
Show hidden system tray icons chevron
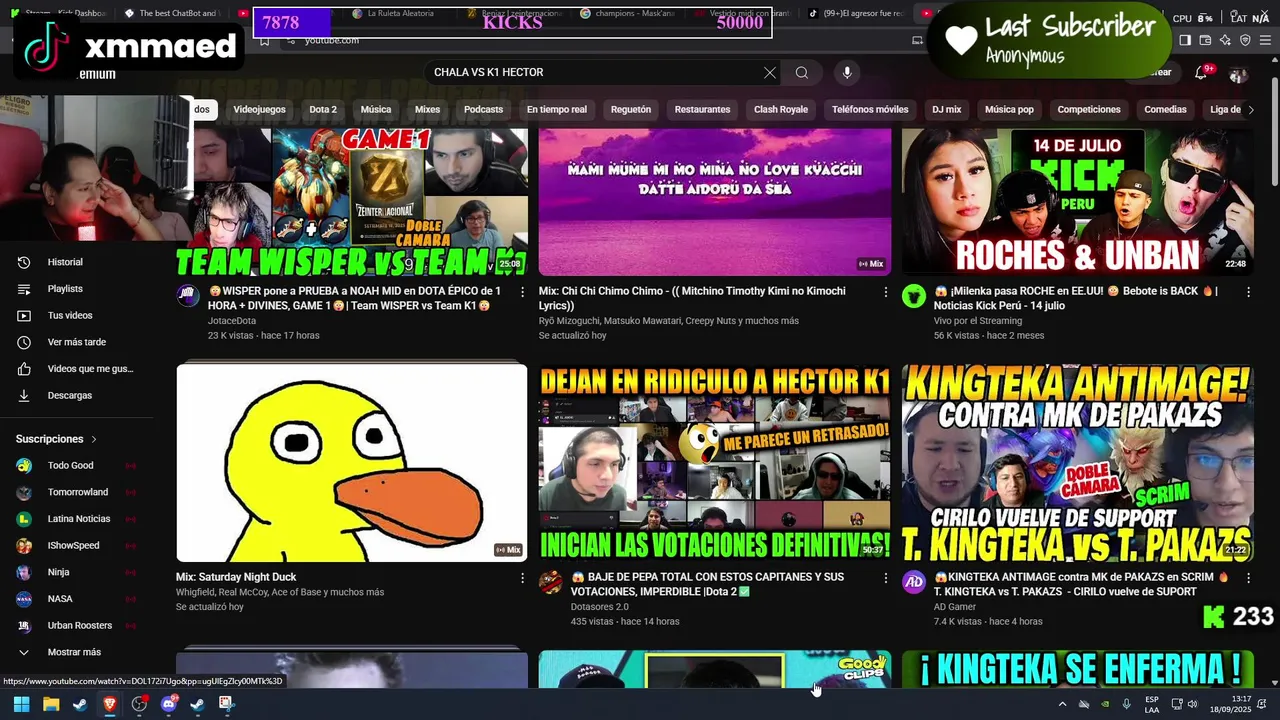pyautogui.click(x=1062, y=704)
